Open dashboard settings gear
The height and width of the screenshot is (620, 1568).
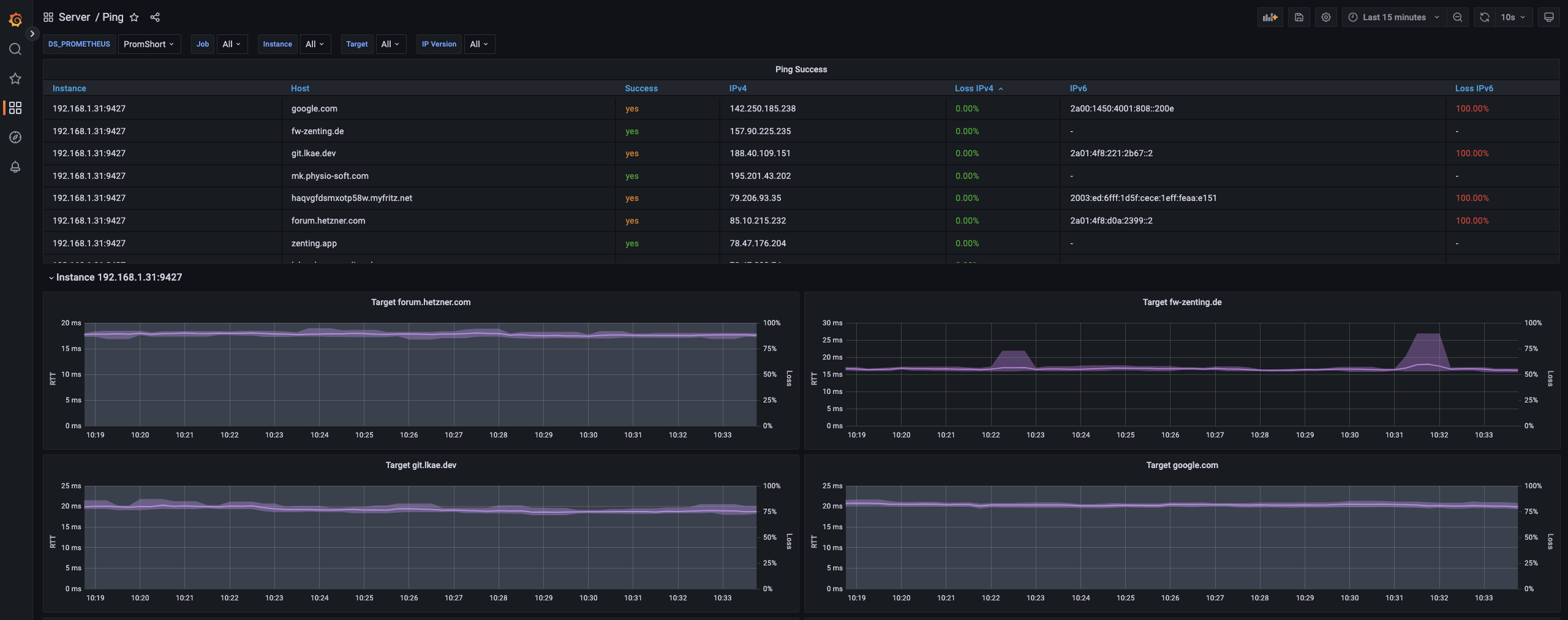(1326, 17)
